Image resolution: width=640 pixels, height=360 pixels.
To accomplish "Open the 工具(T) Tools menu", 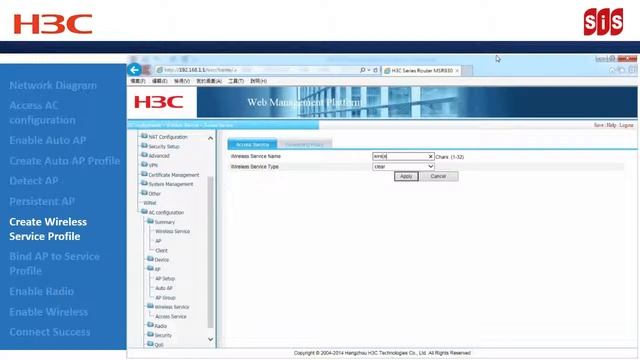I will [x=236, y=81].
